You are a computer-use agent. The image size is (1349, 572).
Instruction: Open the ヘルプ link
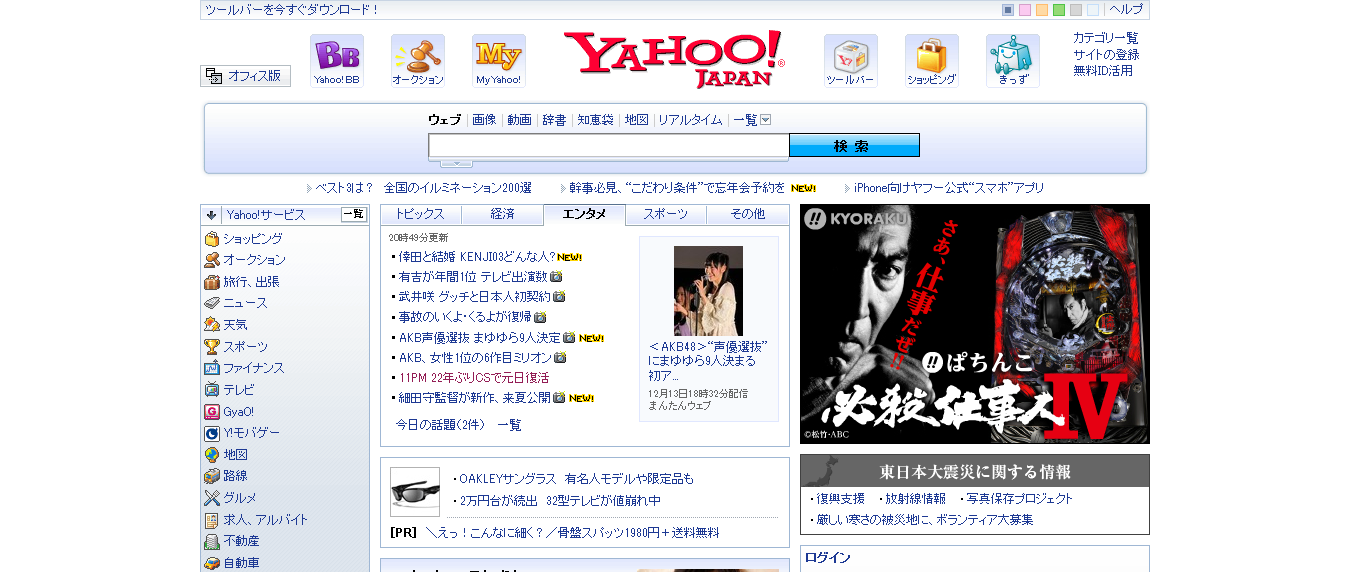coord(1126,9)
